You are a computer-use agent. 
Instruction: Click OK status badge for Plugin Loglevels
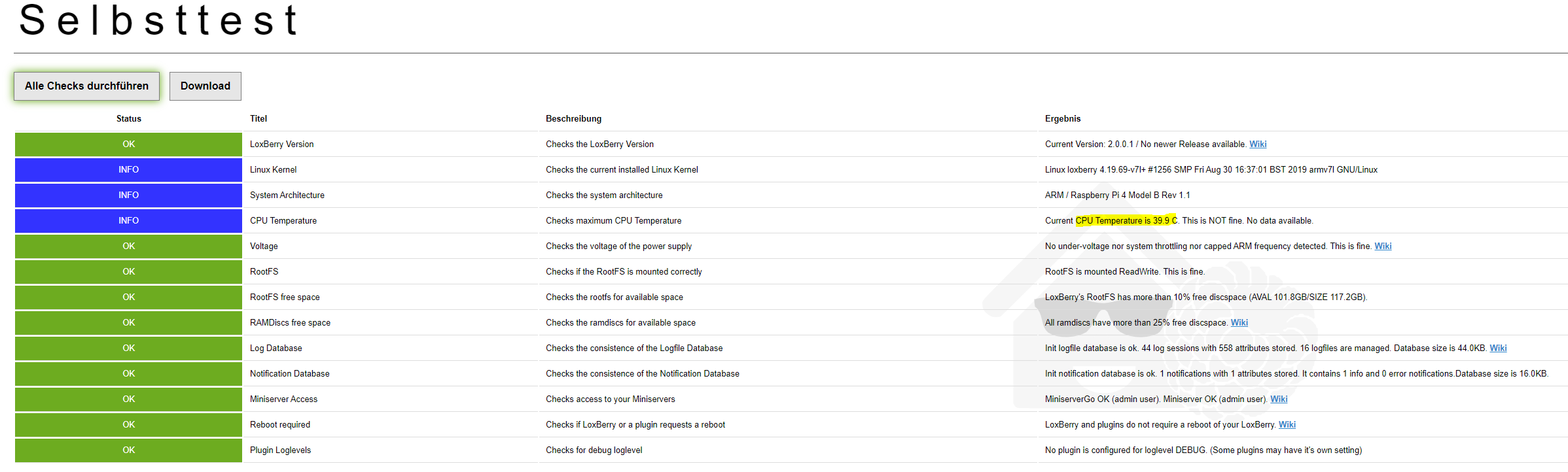(x=128, y=450)
